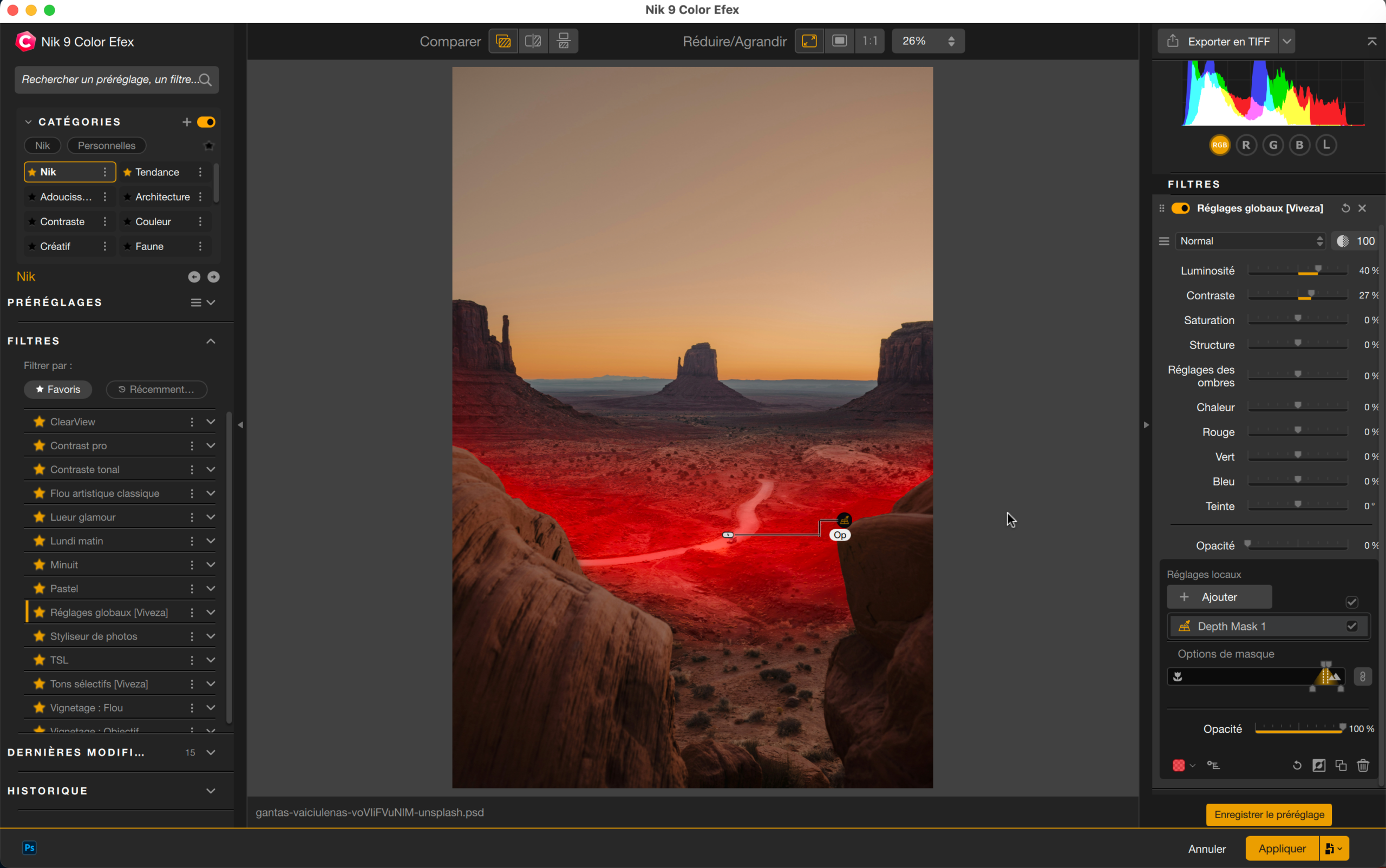Uncheck the Depth Mask 1 checkbox
The width and height of the screenshot is (1386, 868).
click(1351, 626)
